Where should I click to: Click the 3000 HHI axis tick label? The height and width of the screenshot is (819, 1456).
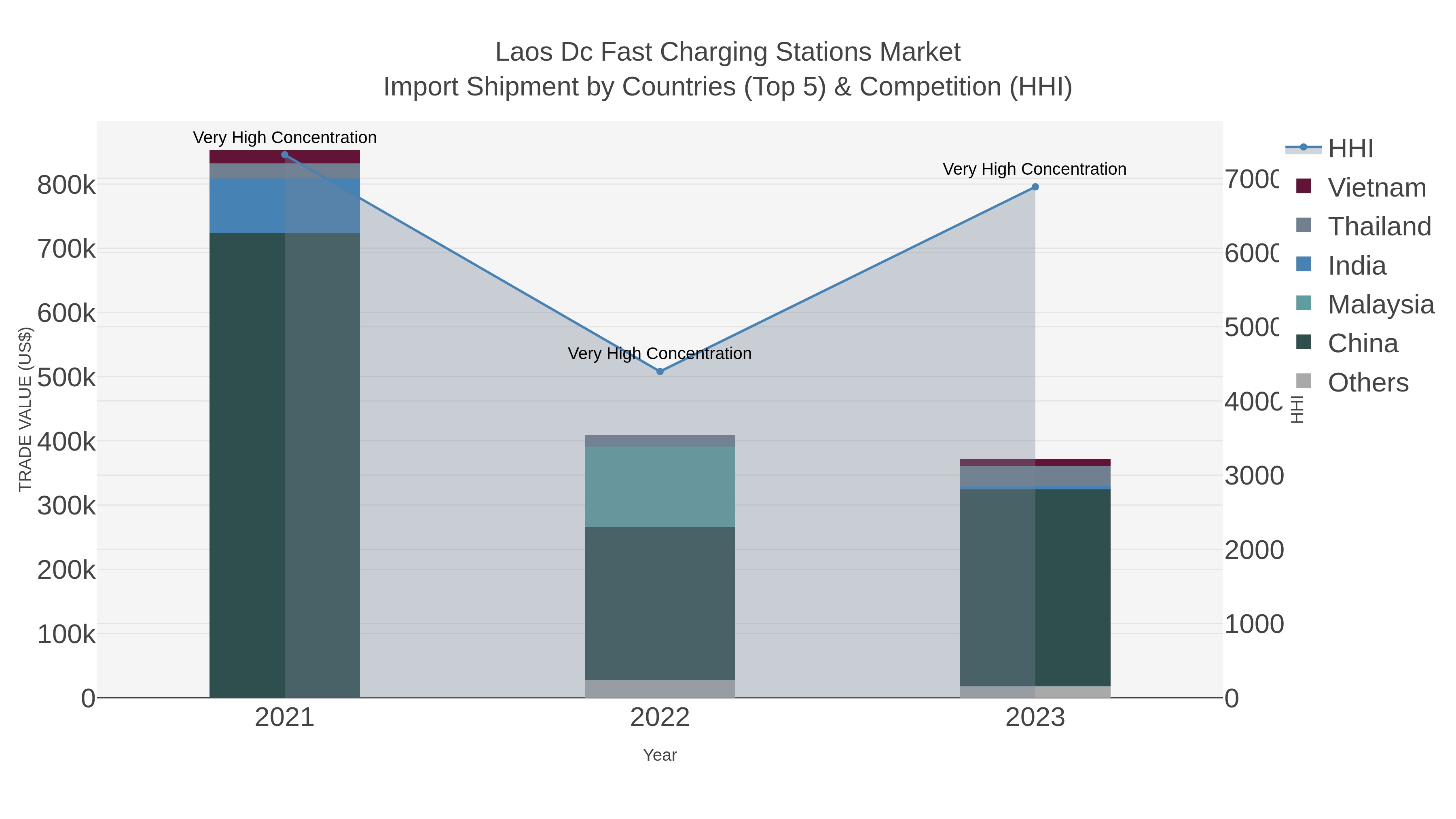click(1254, 476)
